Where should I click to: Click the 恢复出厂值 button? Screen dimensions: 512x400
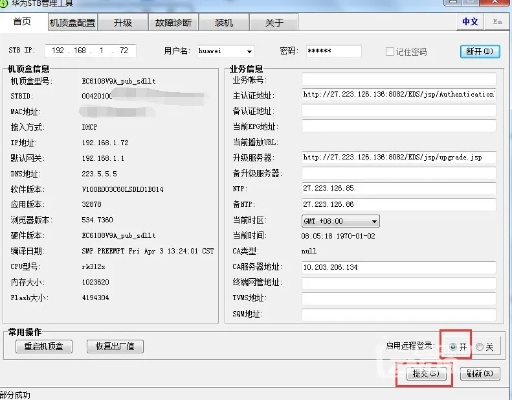(115, 346)
